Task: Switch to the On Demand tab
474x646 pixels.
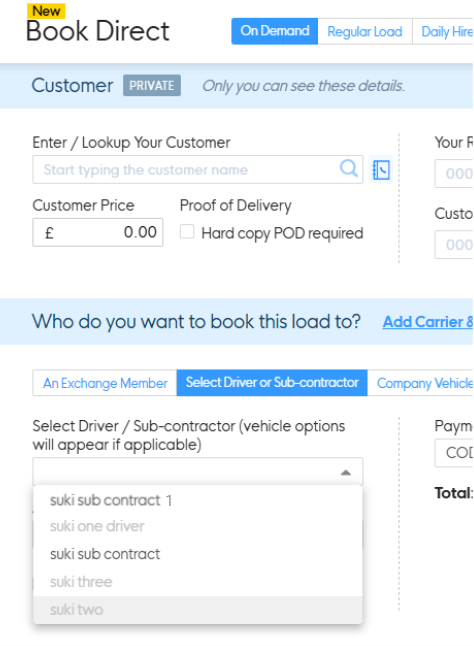Action: tap(275, 31)
